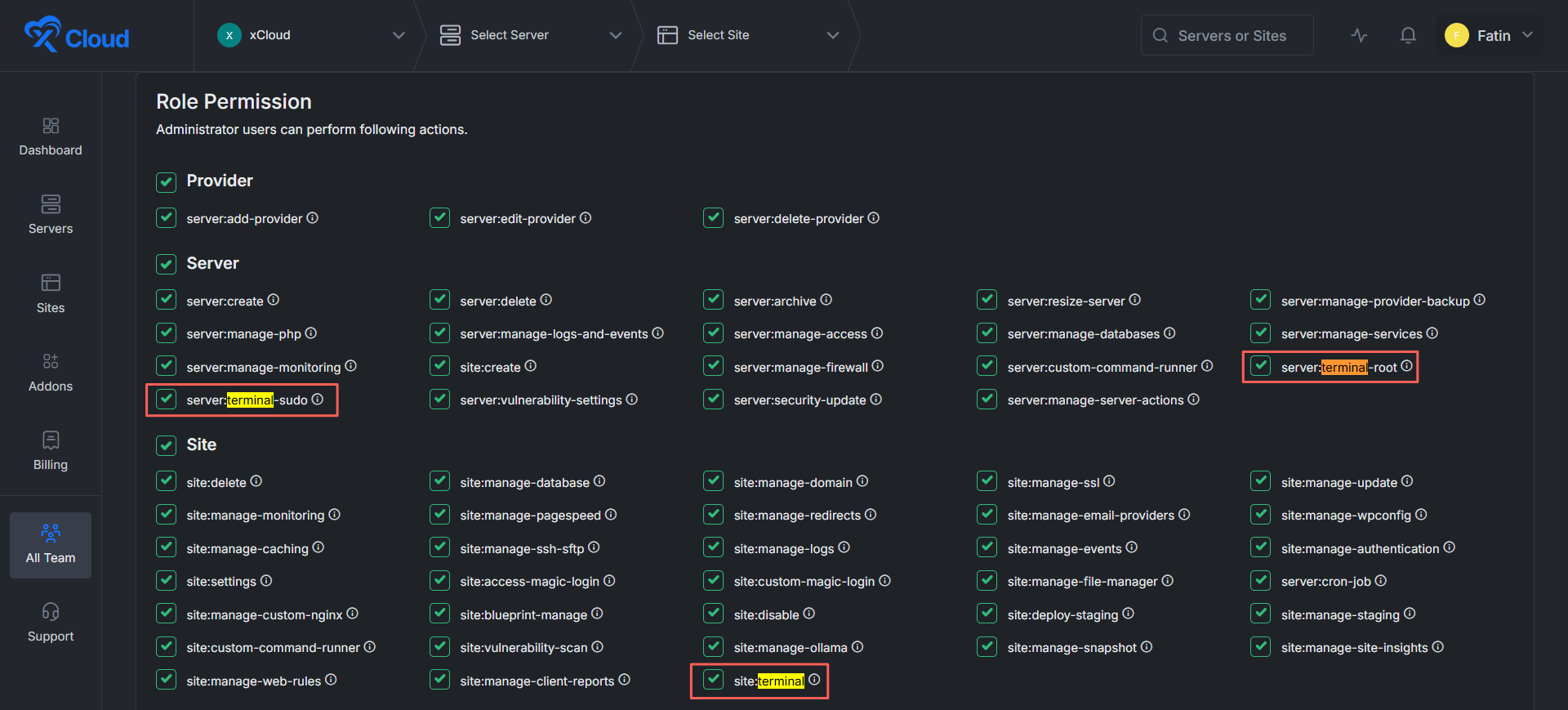Show info for site:manage-web-rules
This screenshot has width=1568, height=710.
[x=331, y=680]
